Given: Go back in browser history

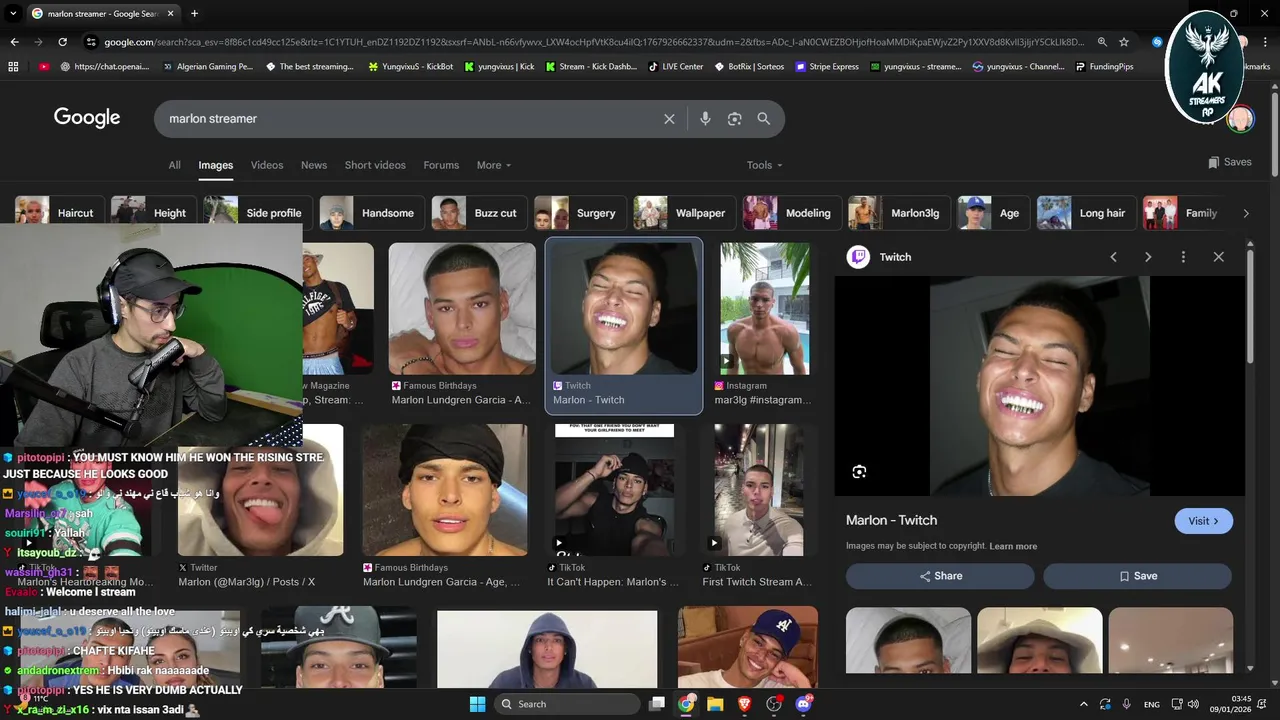Looking at the screenshot, I should point(14,42).
